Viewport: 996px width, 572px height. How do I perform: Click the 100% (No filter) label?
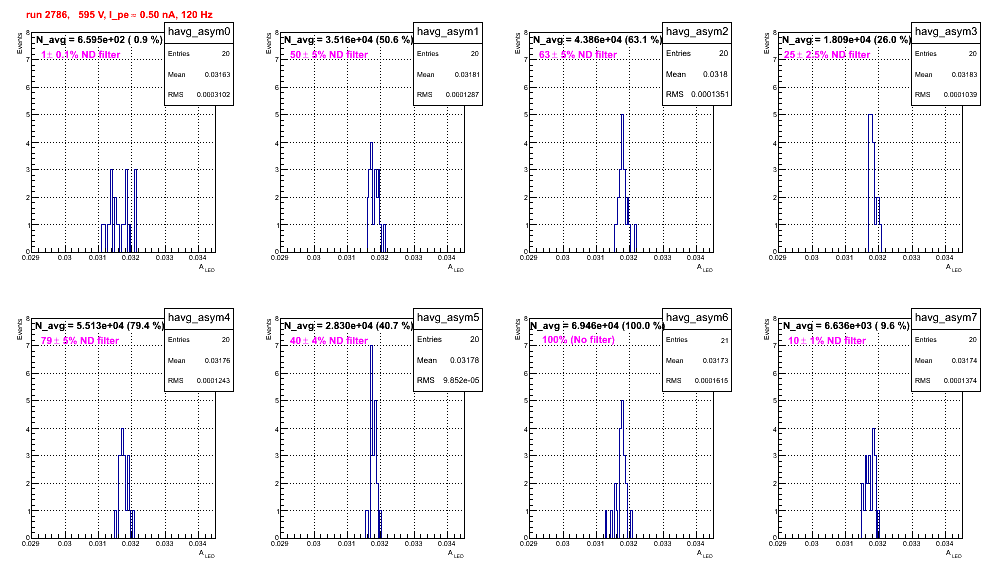pyautogui.click(x=578, y=340)
